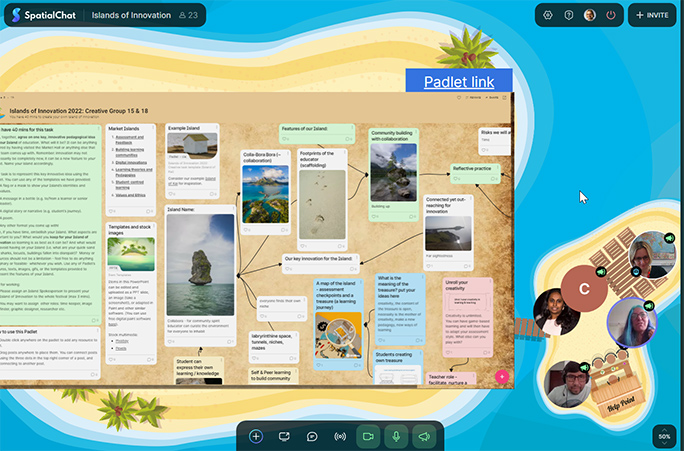Click the INVITE button

pos(652,15)
